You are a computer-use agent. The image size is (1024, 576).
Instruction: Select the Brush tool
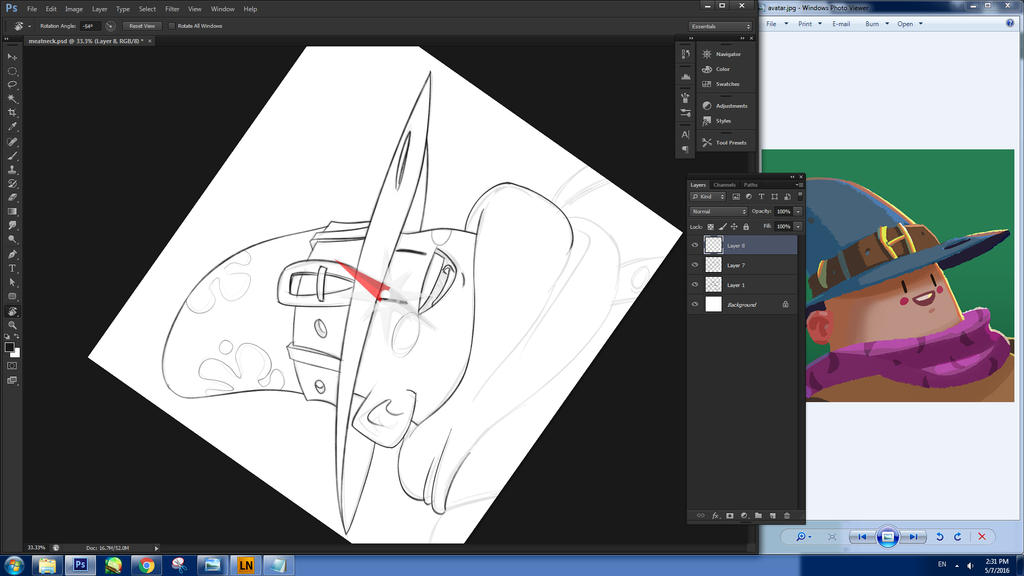[x=12, y=155]
